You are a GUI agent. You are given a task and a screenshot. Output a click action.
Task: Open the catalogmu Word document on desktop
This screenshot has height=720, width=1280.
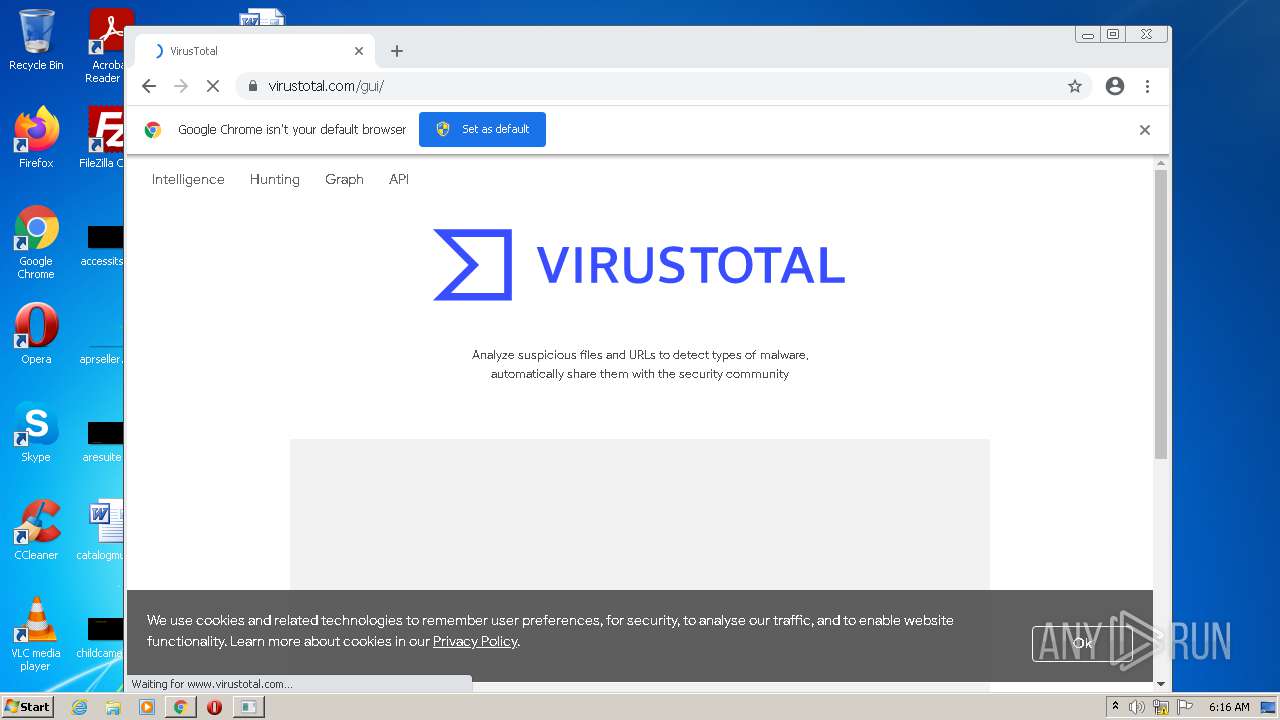(x=102, y=530)
